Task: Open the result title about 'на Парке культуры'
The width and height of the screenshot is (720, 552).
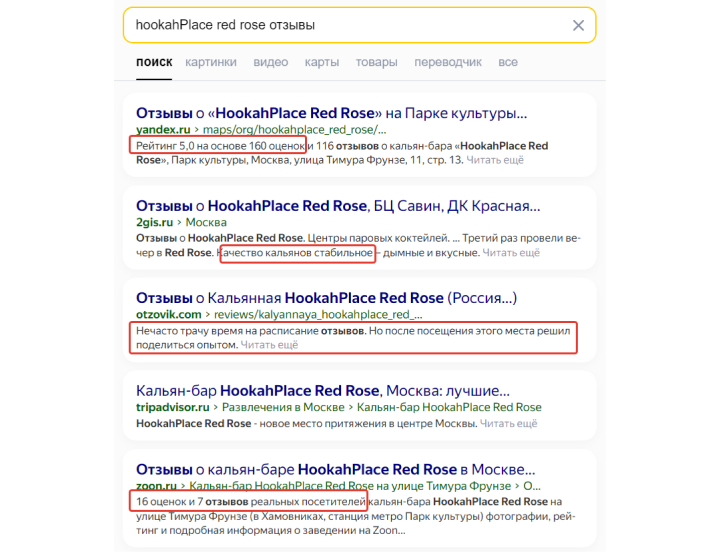Action: tap(331, 113)
